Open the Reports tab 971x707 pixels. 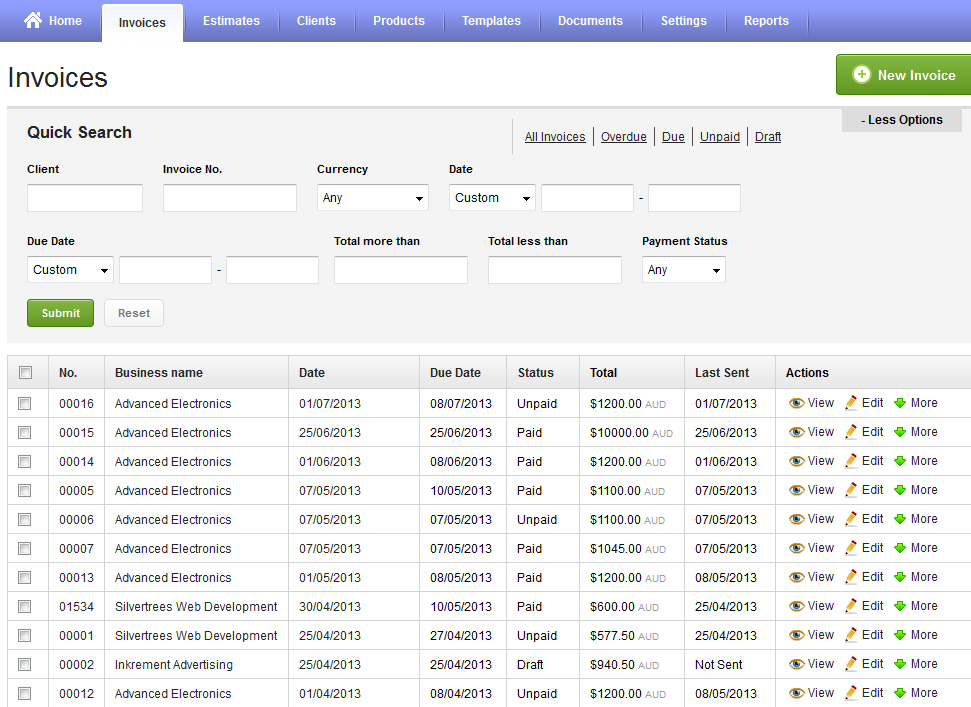[766, 21]
